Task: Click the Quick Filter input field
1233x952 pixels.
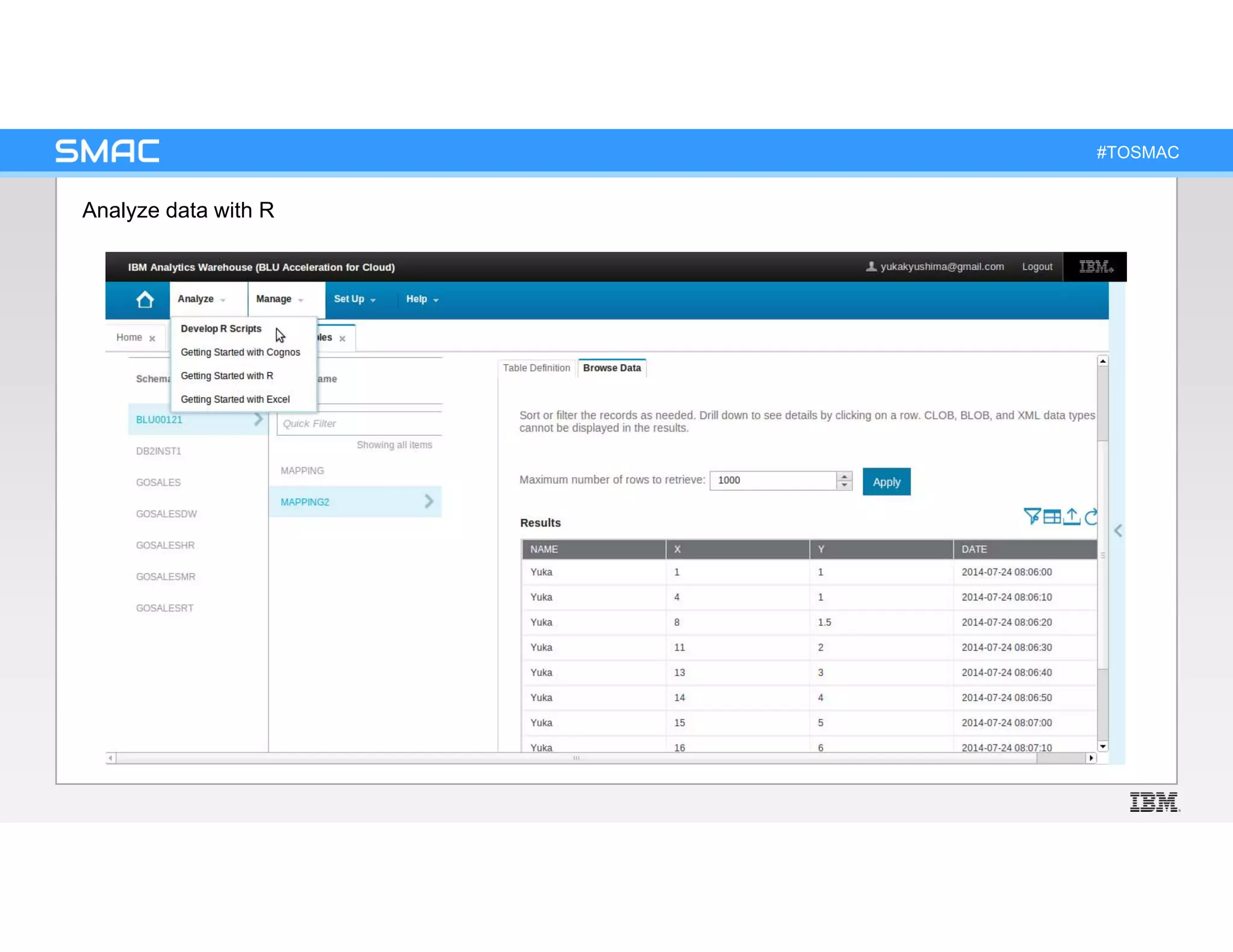Action: point(359,424)
